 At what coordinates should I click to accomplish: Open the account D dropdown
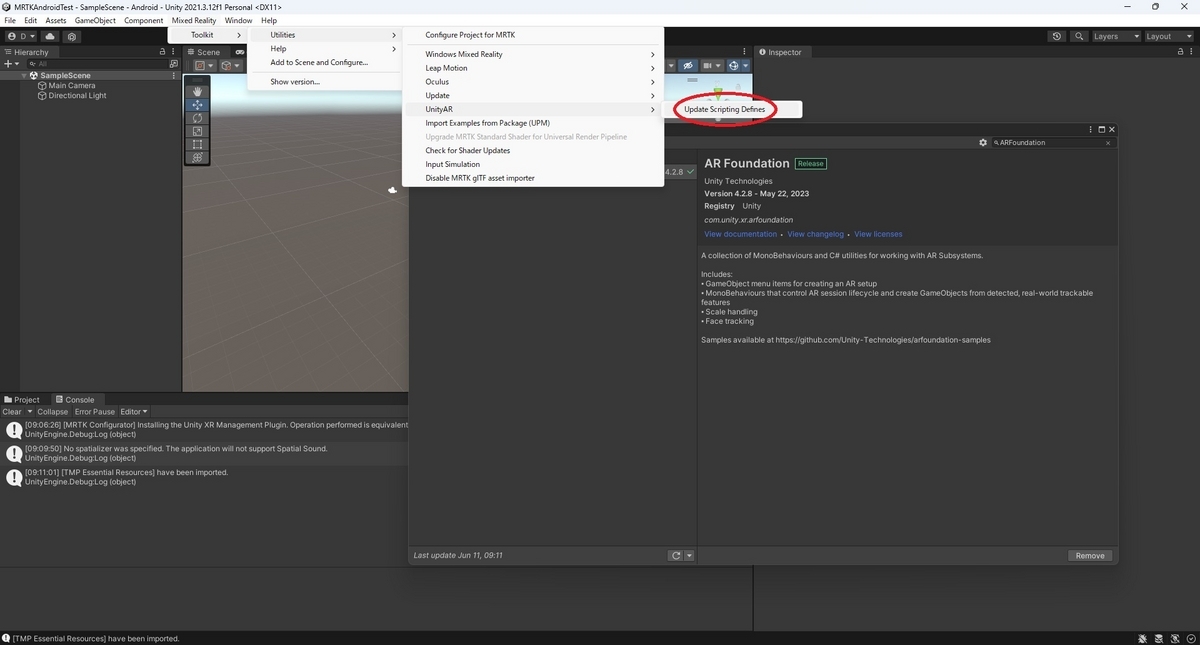[x=20, y=36]
